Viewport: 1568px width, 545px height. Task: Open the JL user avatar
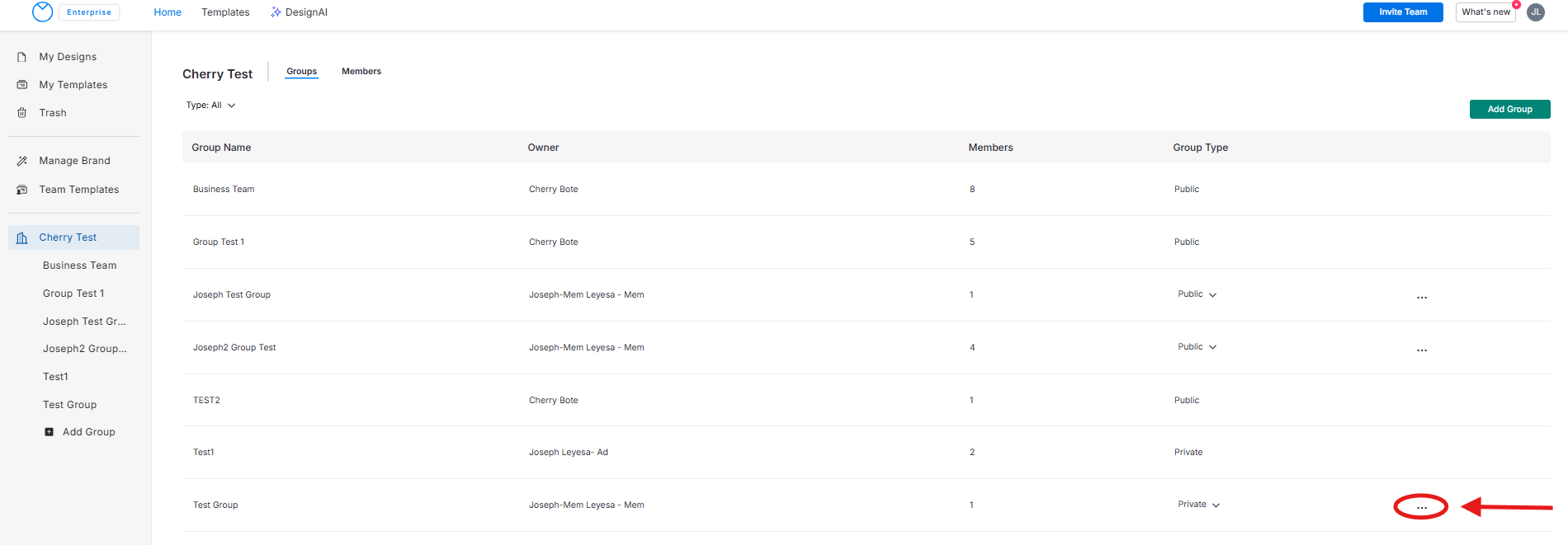(1536, 12)
